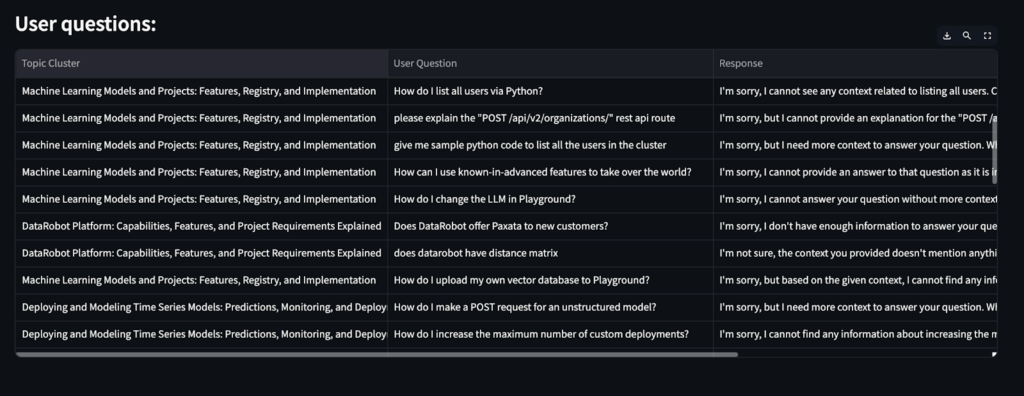Select 'How do I list all users via Python?' cell
This screenshot has height=396, width=1024.
(551, 91)
